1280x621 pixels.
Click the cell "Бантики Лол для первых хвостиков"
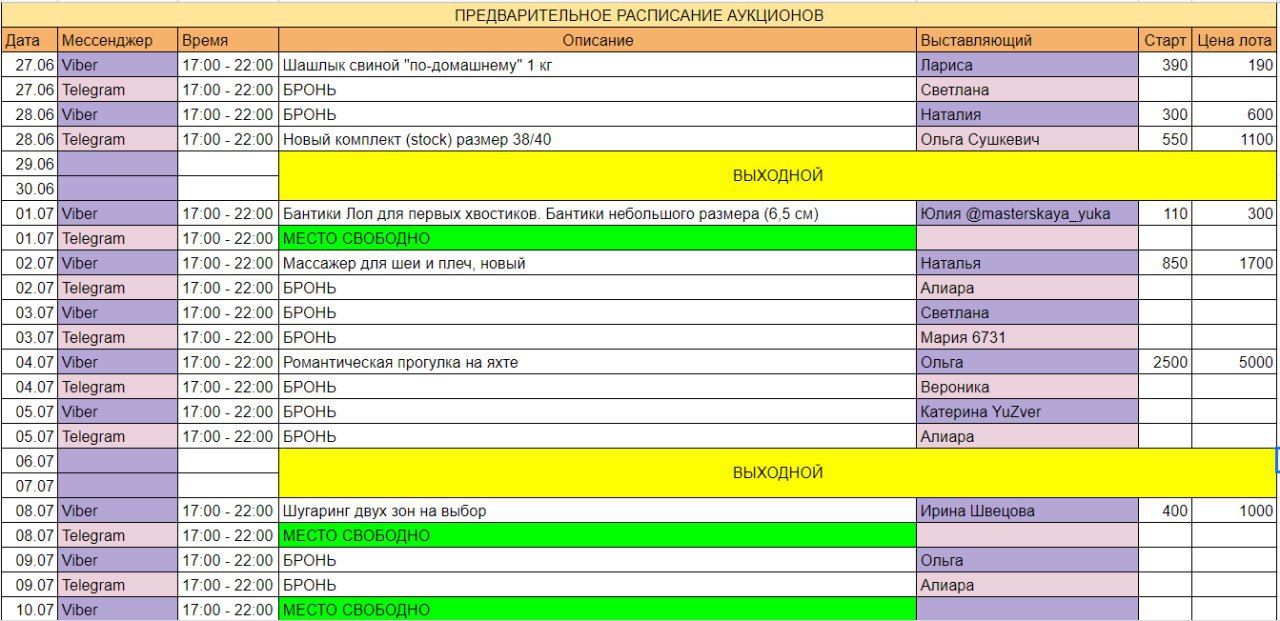tap(598, 214)
